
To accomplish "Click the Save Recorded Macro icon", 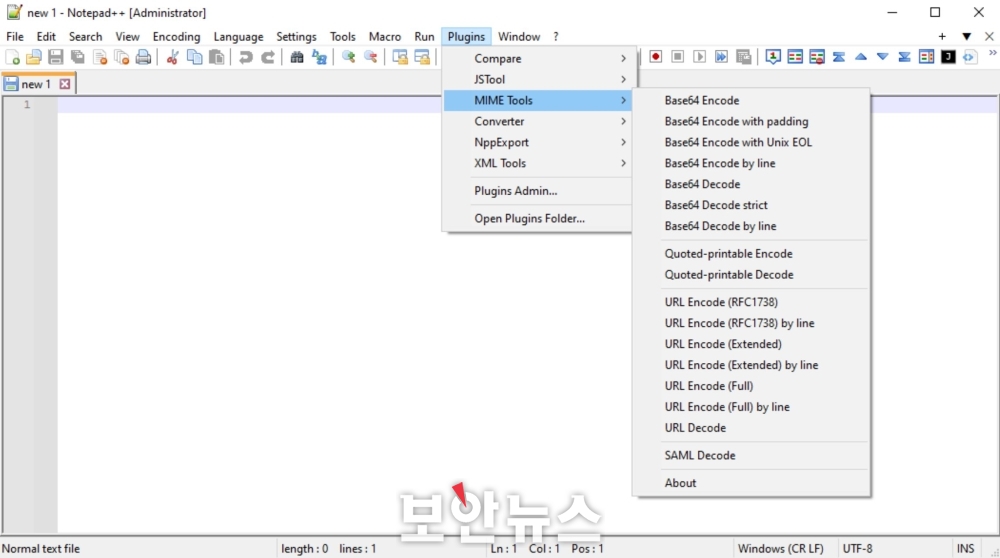I will (x=744, y=57).
